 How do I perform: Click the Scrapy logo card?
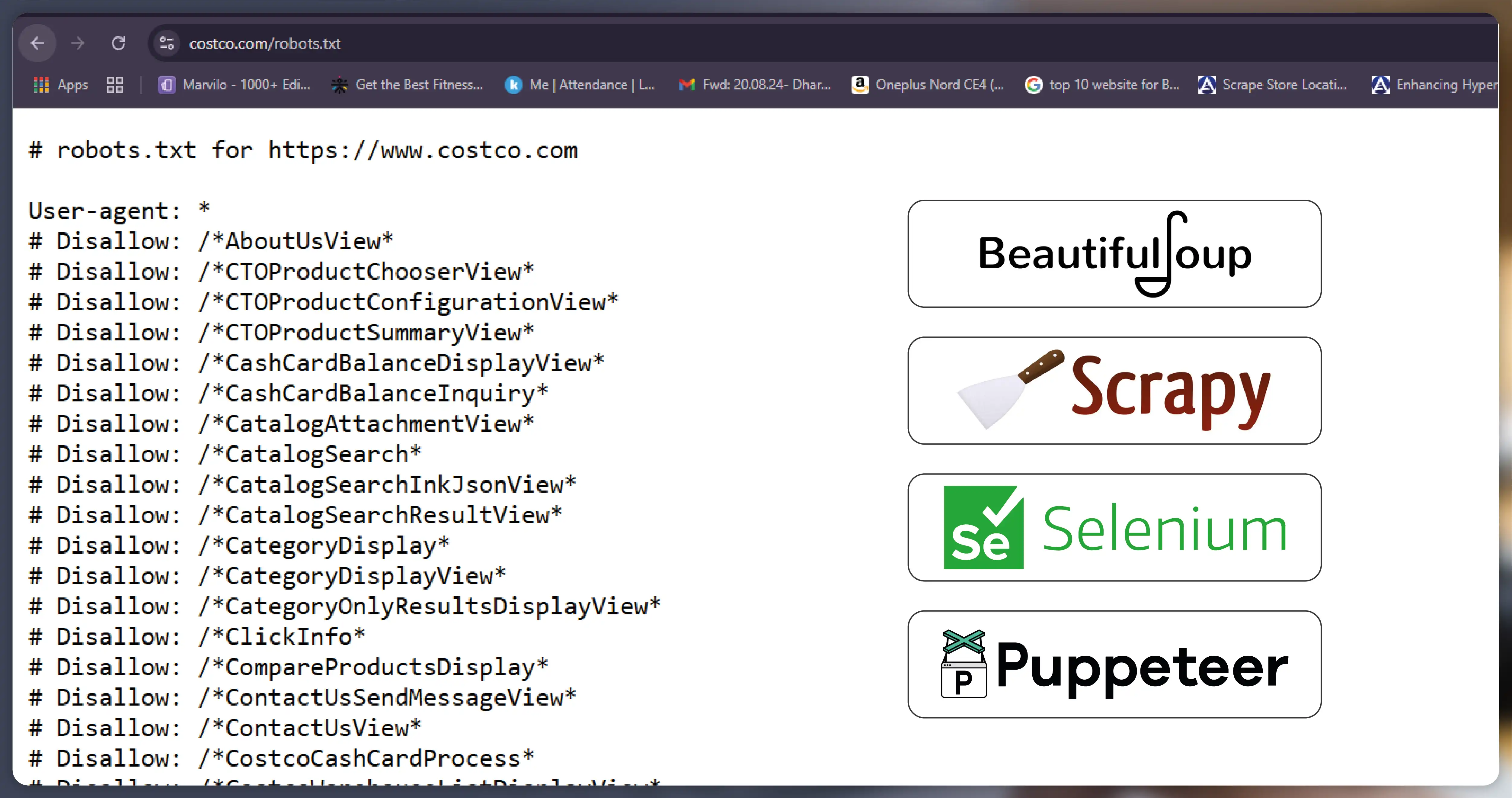pyautogui.click(x=1114, y=391)
